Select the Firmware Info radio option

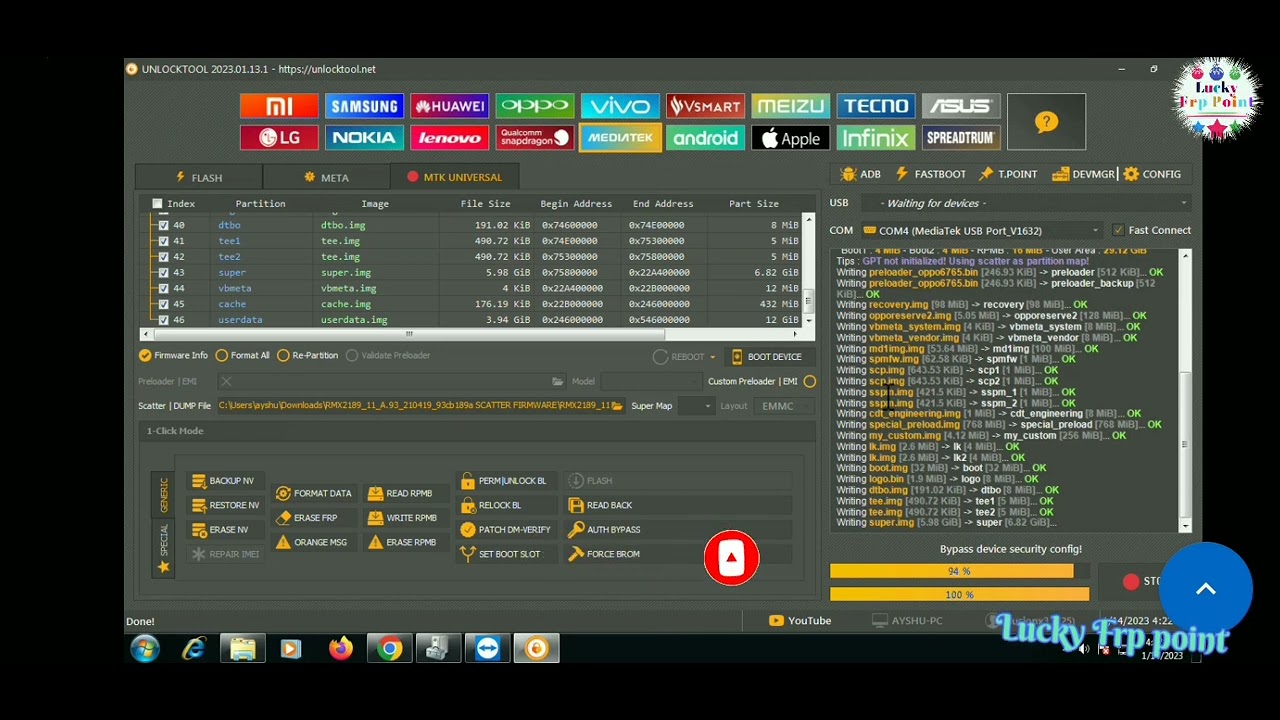145,356
